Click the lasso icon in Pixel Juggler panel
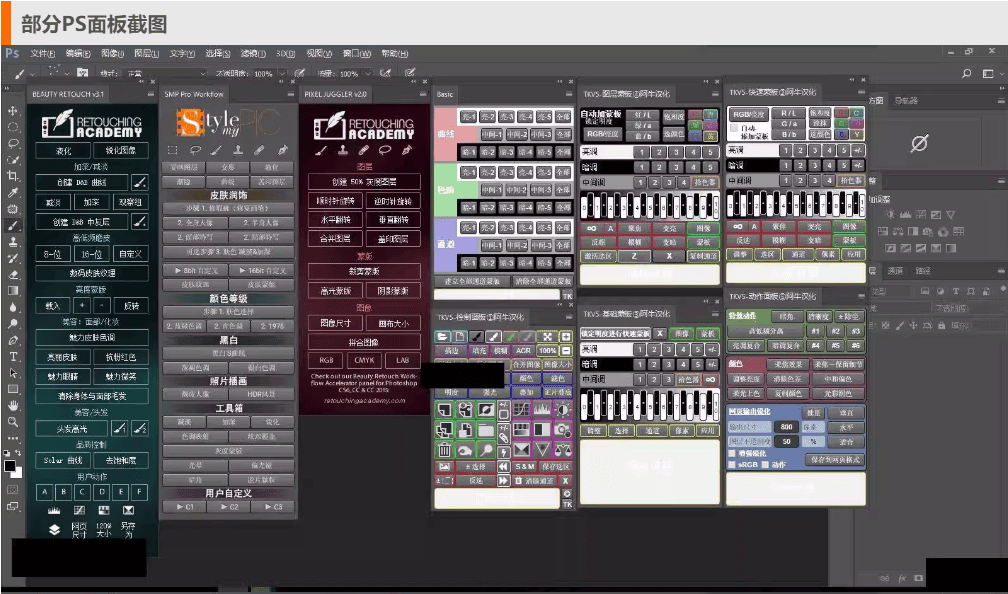This screenshot has width=1008, height=594. tap(385, 150)
